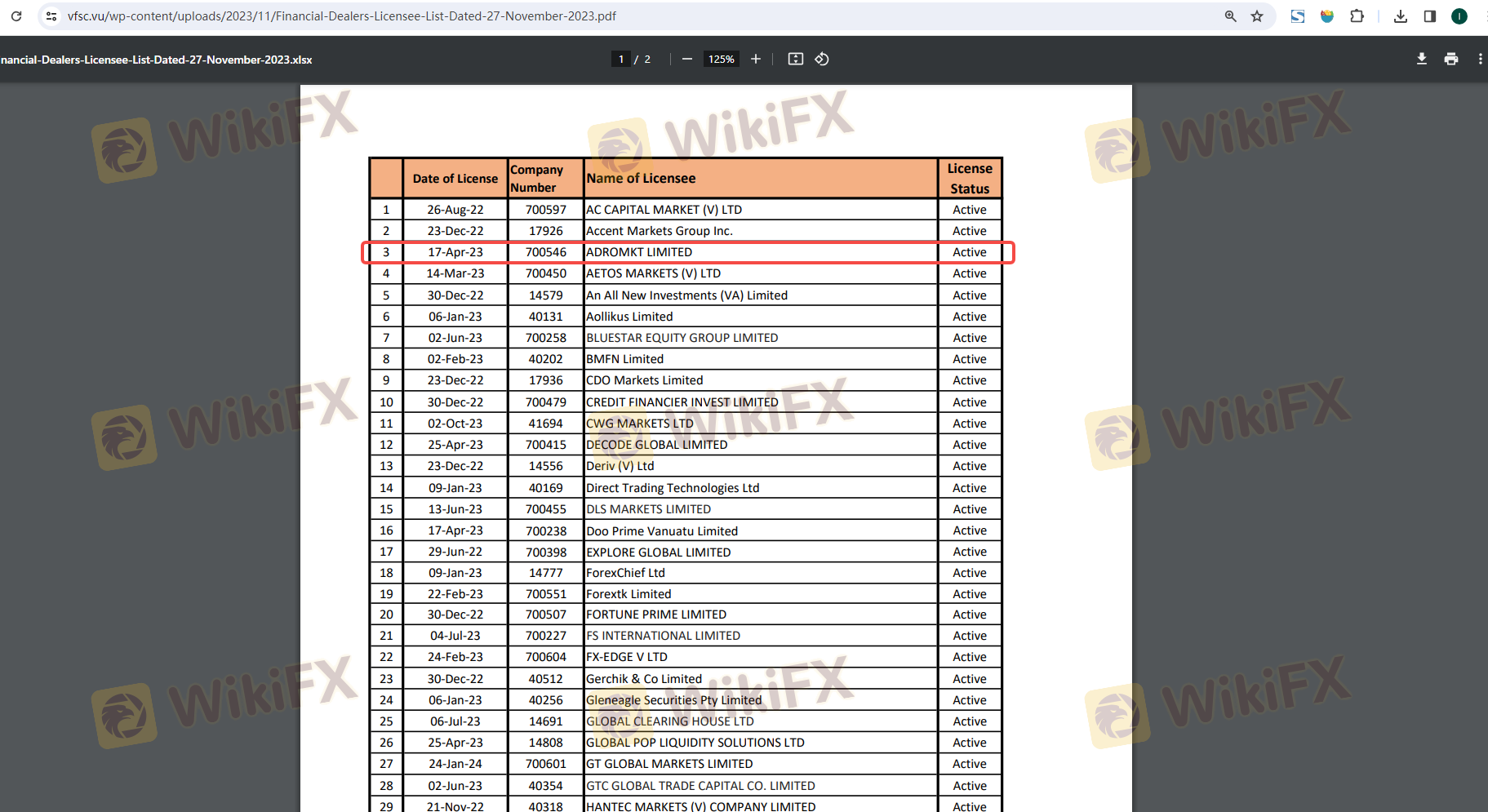Open site information icon in address bar
The height and width of the screenshot is (812, 1488).
tap(51, 16)
